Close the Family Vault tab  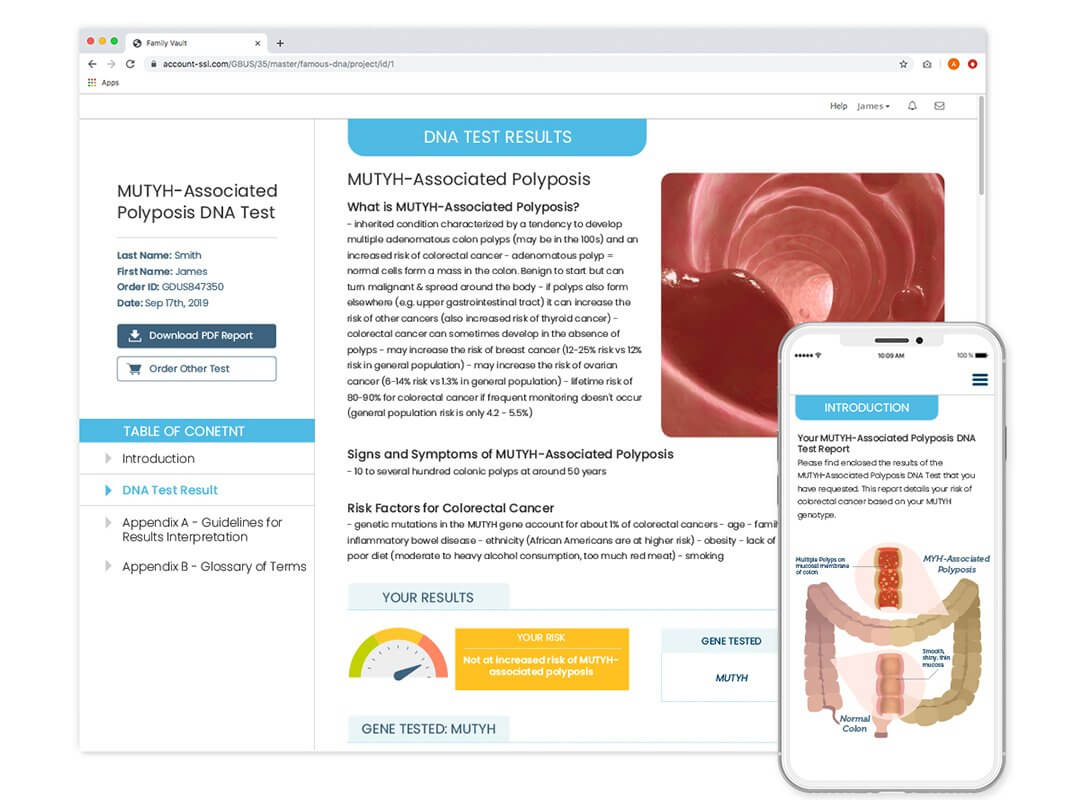(258, 43)
